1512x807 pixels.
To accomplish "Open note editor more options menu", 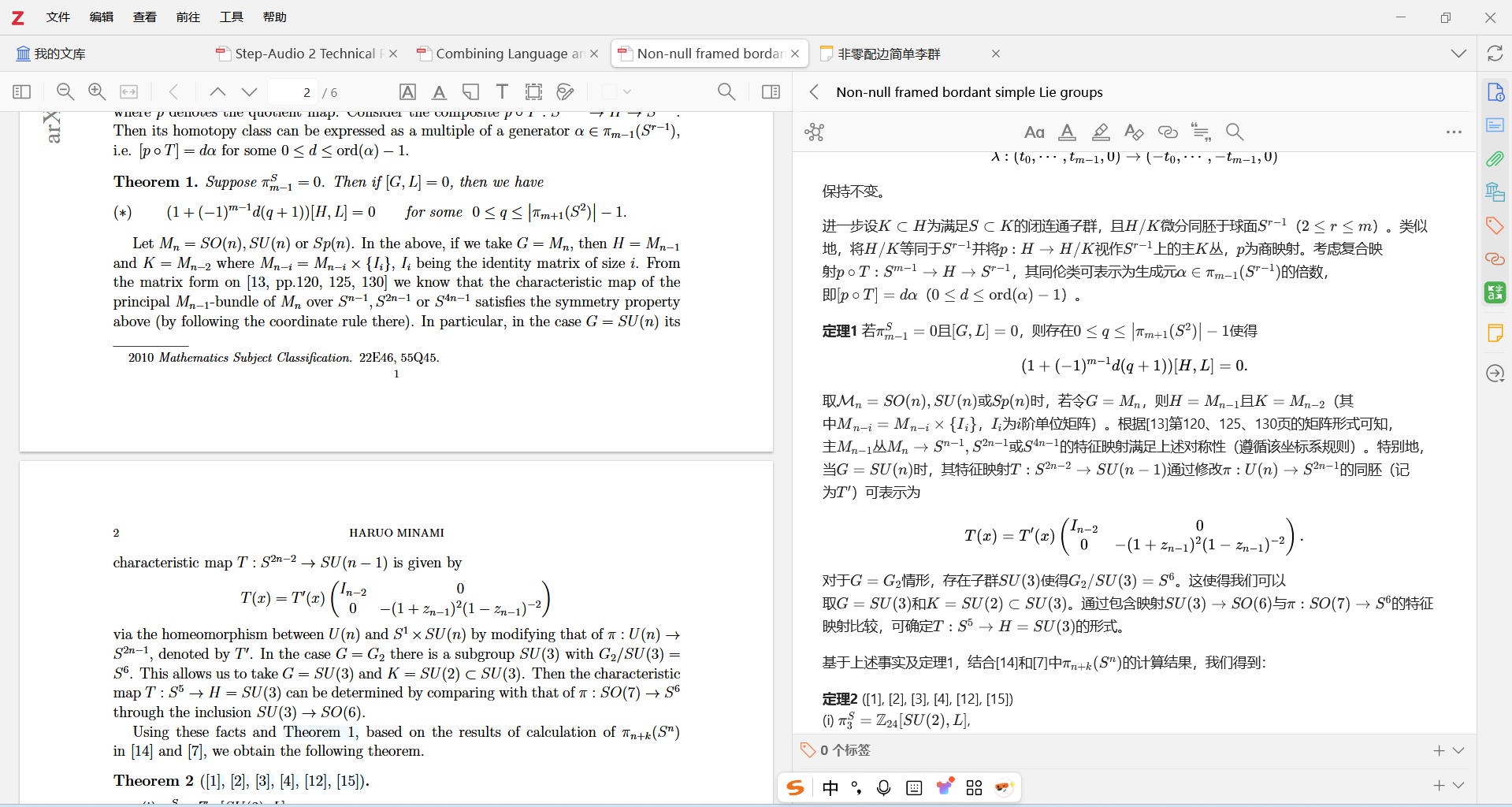I will click(1454, 132).
